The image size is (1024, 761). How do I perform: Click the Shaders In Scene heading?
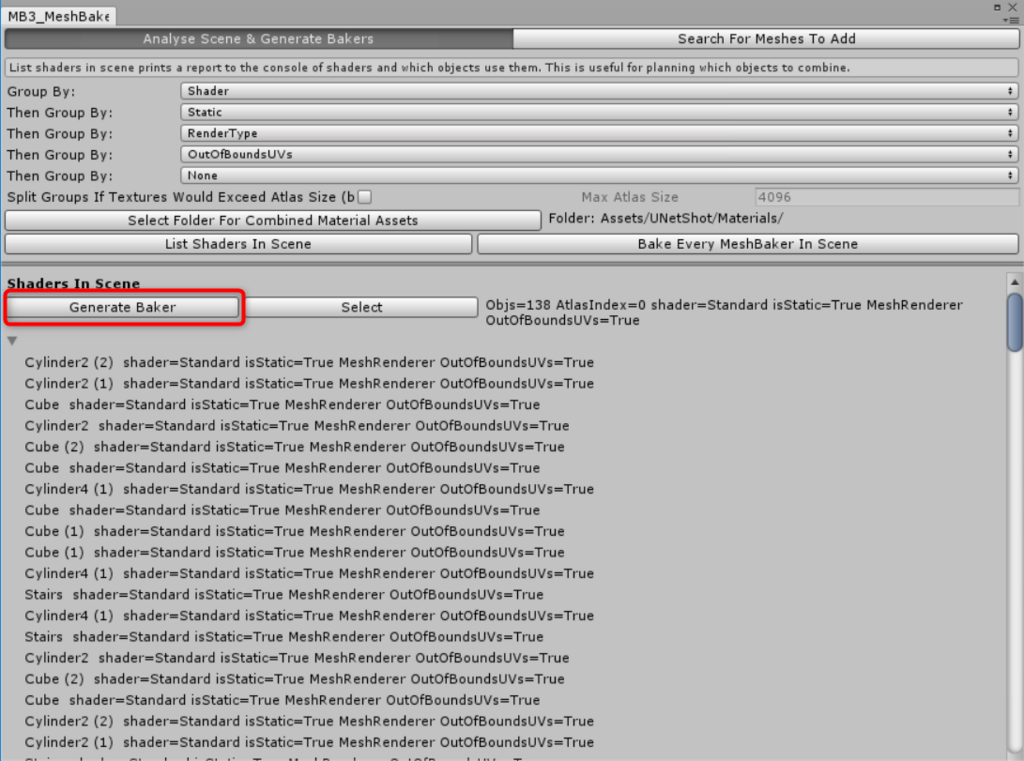click(x=73, y=283)
